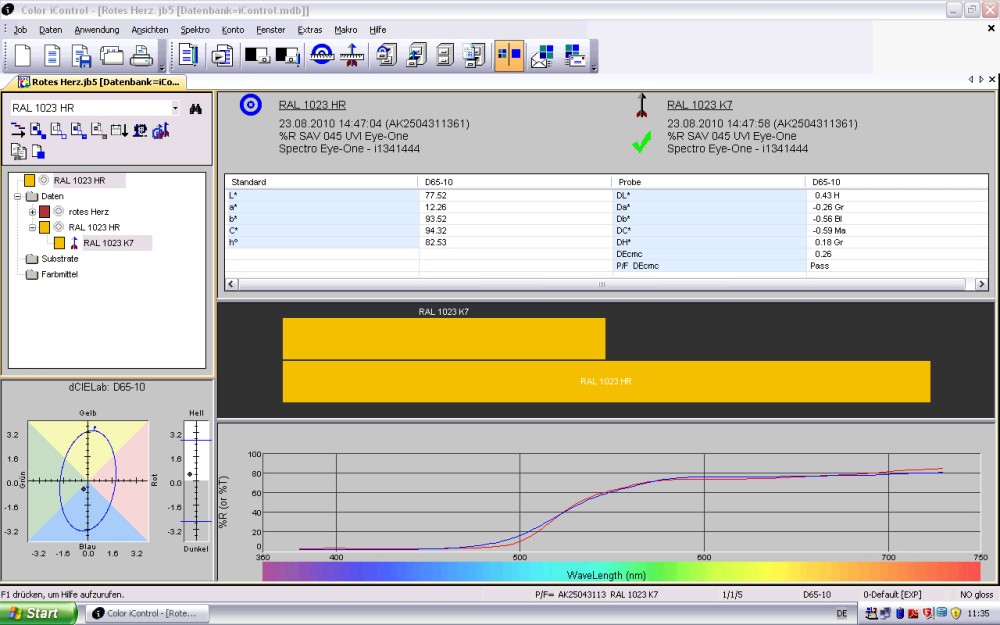Expand the rotes Herz tree node
Image resolution: width=1000 pixels, height=625 pixels.
click(32, 212)
